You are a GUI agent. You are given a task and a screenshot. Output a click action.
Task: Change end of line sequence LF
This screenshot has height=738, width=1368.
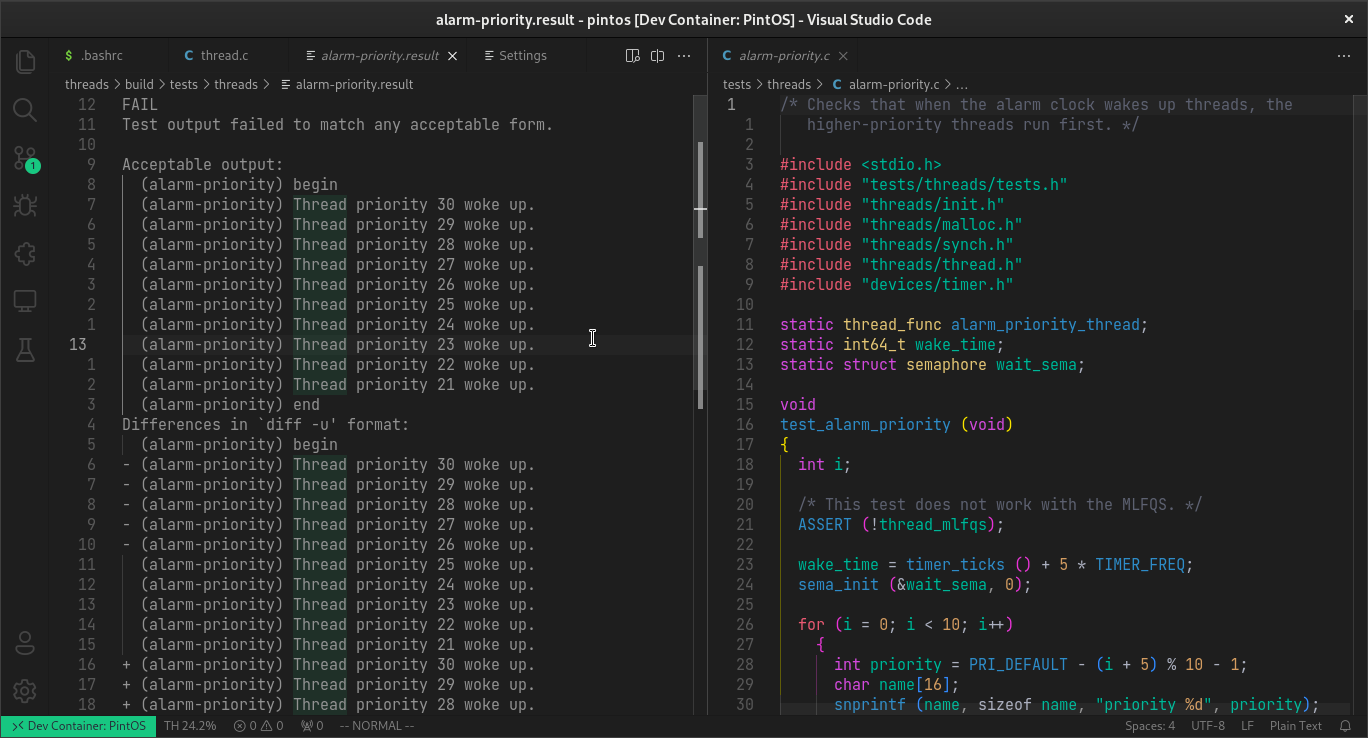[1248, 726]
